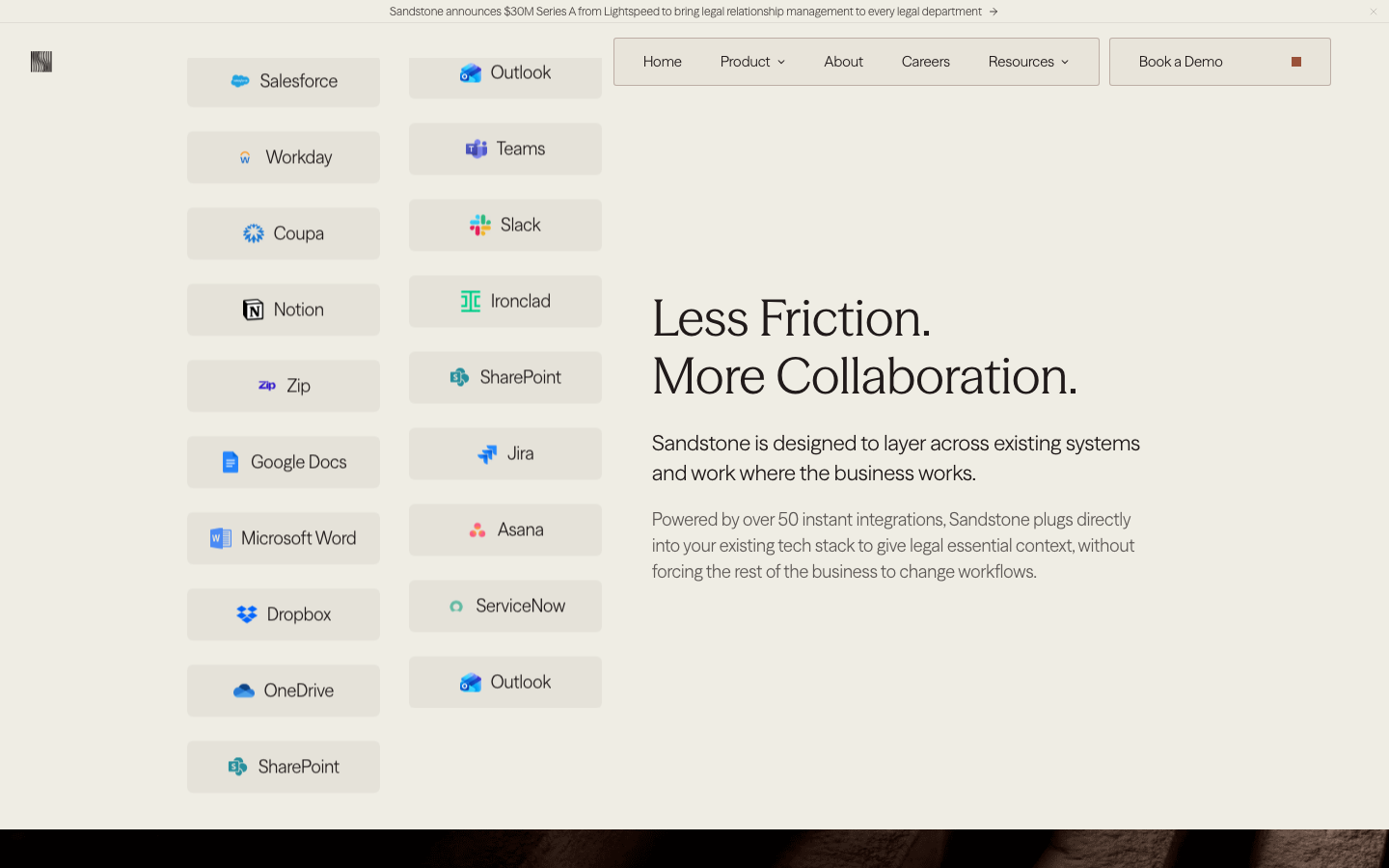Go to the Careers page
Screen dimensions: 1389x868
925,62
